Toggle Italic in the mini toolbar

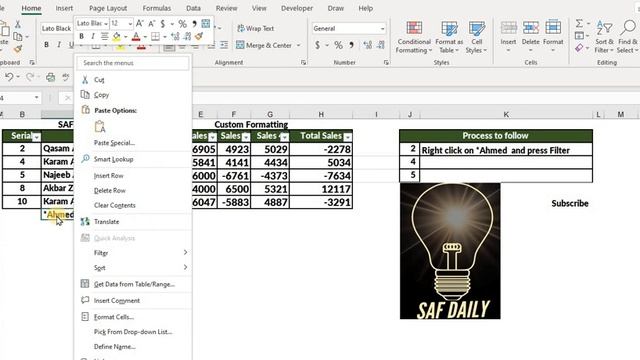93,37
